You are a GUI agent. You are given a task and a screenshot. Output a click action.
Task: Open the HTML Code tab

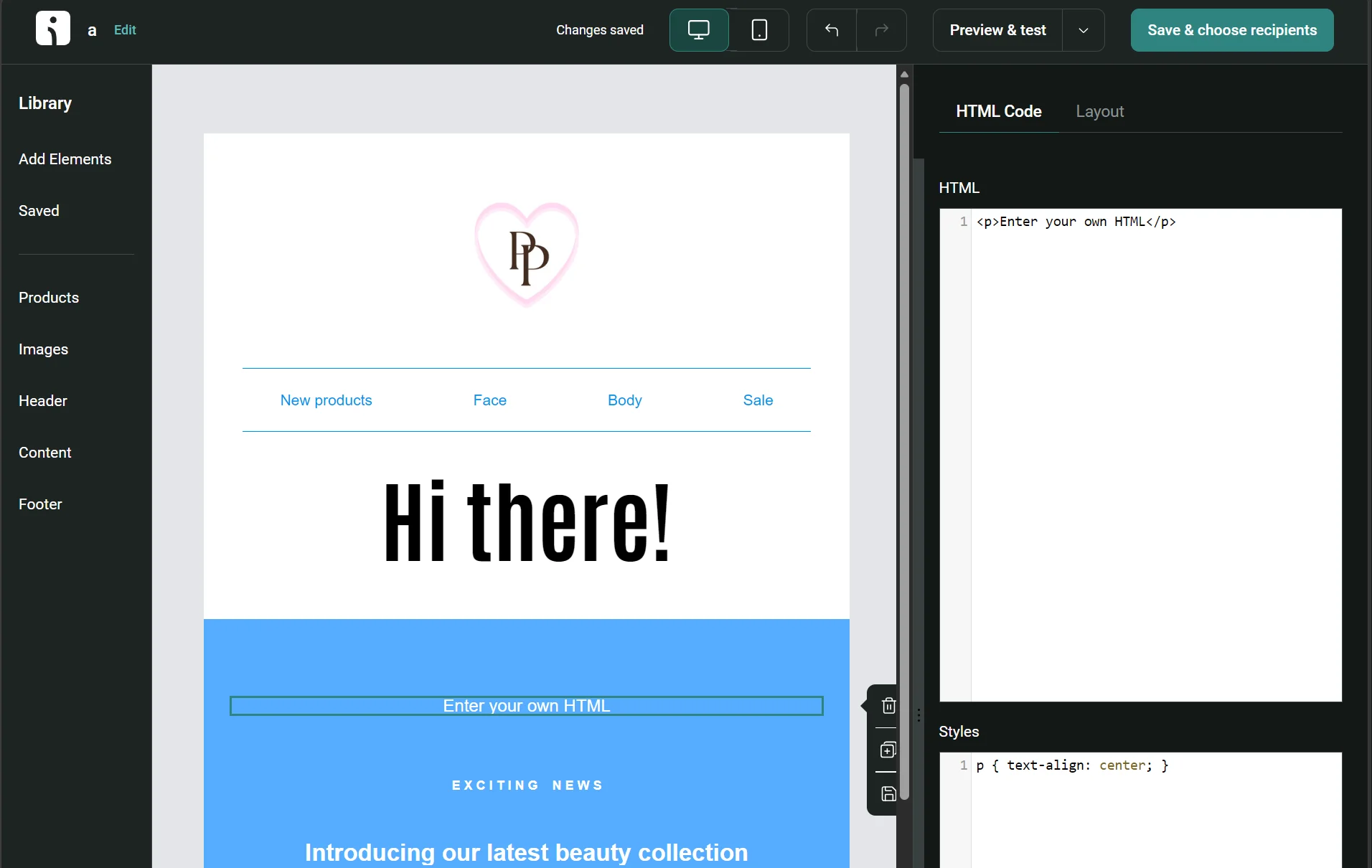[x=999, y=111]
